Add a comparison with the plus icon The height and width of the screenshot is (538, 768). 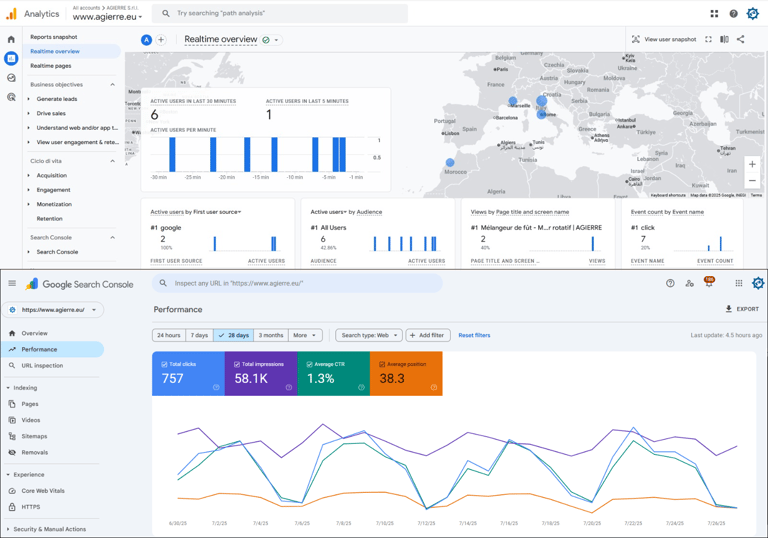(161, 40)
